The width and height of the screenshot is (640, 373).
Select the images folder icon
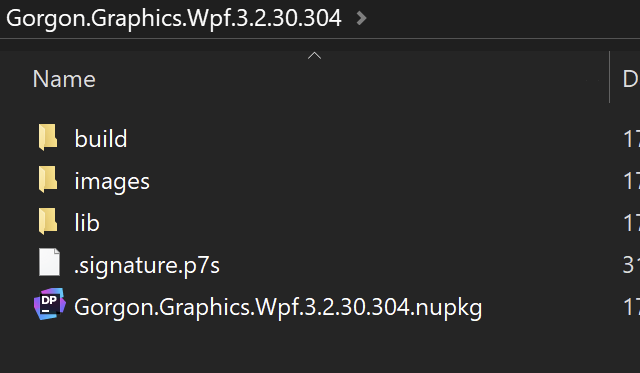pyautogui.click(x=48, y=180)
